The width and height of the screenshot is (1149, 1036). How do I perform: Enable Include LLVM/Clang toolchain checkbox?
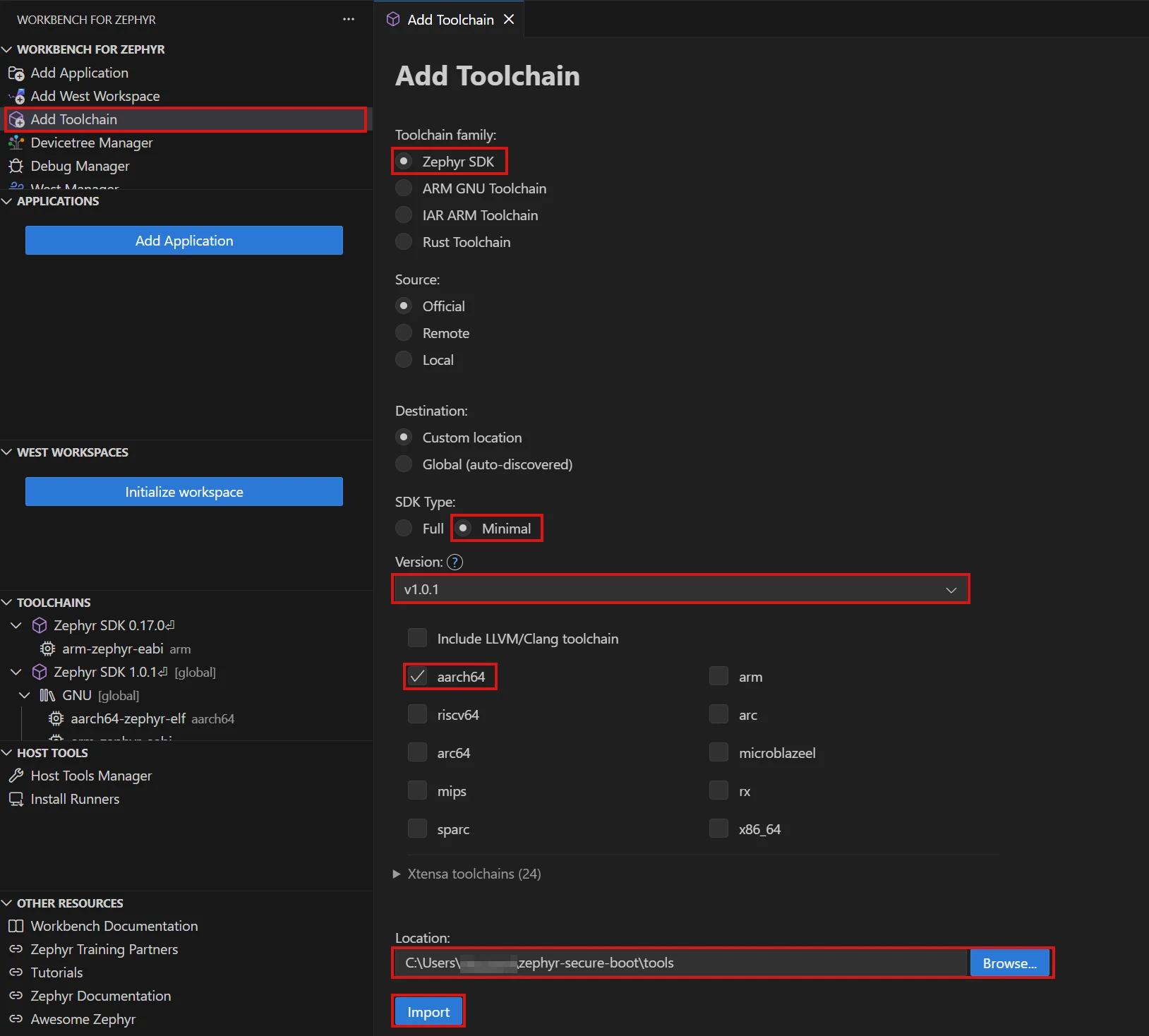[x=418, y=639]
